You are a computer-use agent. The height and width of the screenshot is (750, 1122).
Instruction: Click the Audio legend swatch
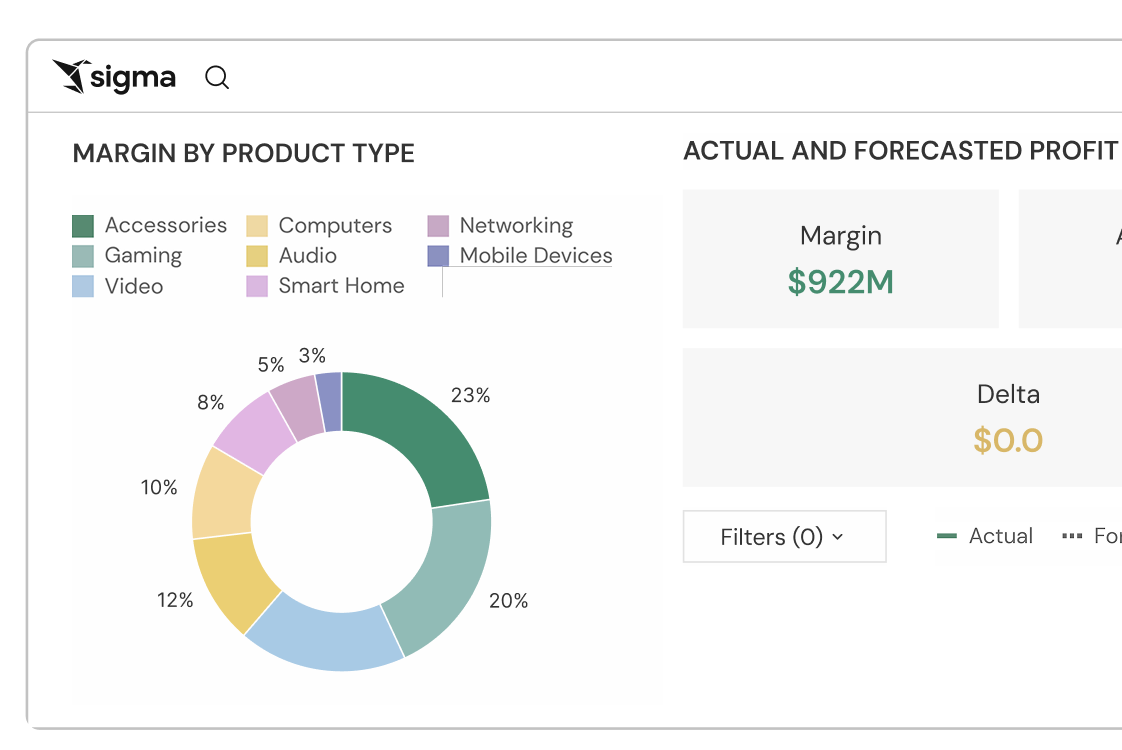point(257,256)
